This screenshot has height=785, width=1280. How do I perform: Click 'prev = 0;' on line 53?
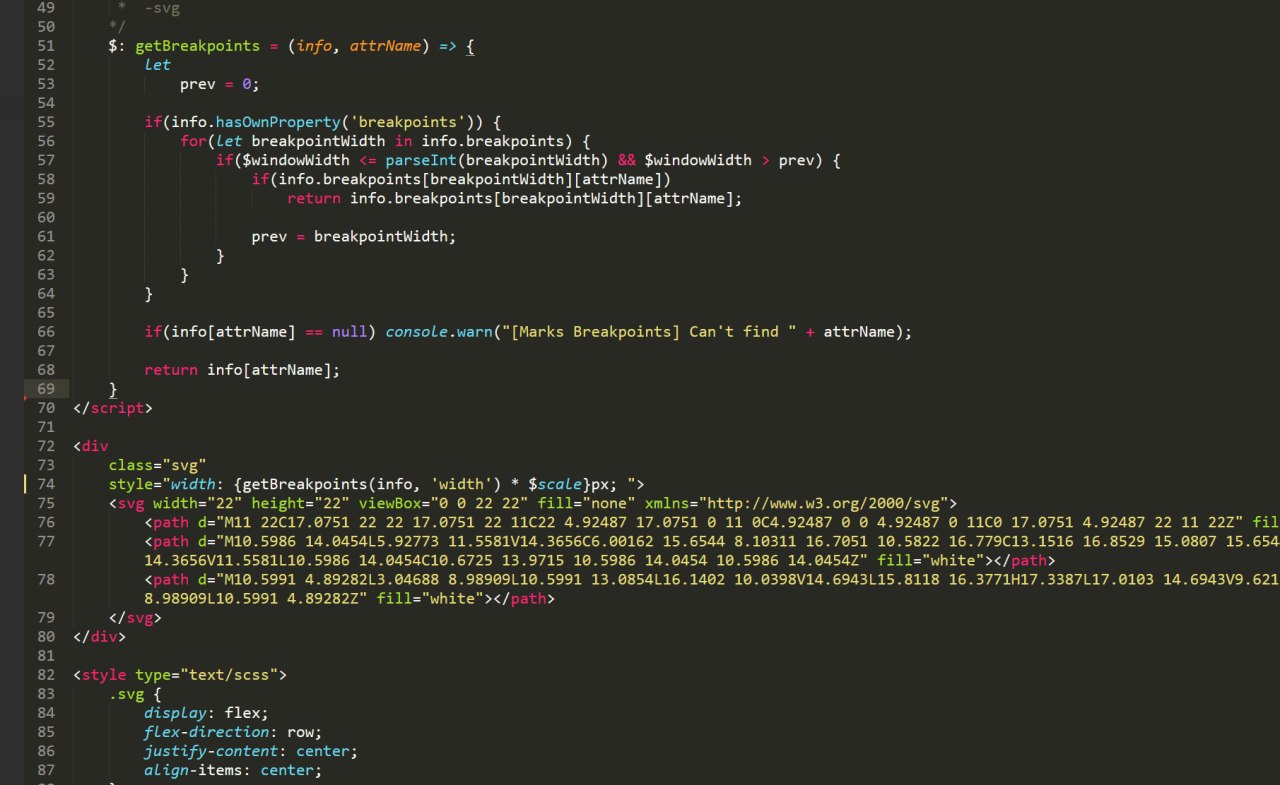[x=220, y=84]
